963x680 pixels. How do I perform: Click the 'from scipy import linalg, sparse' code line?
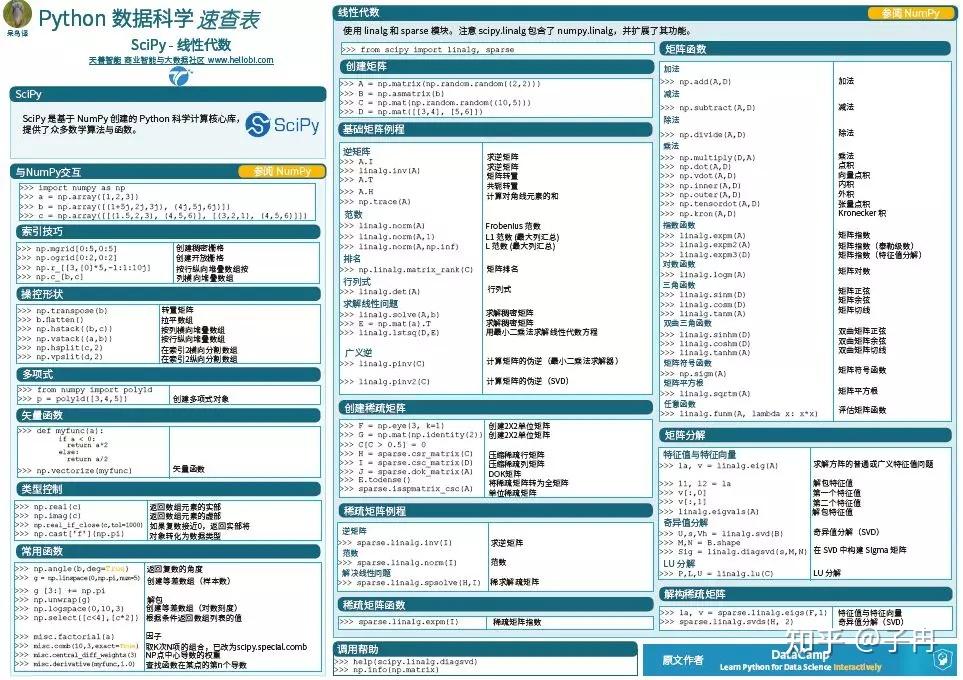[428, 50]
